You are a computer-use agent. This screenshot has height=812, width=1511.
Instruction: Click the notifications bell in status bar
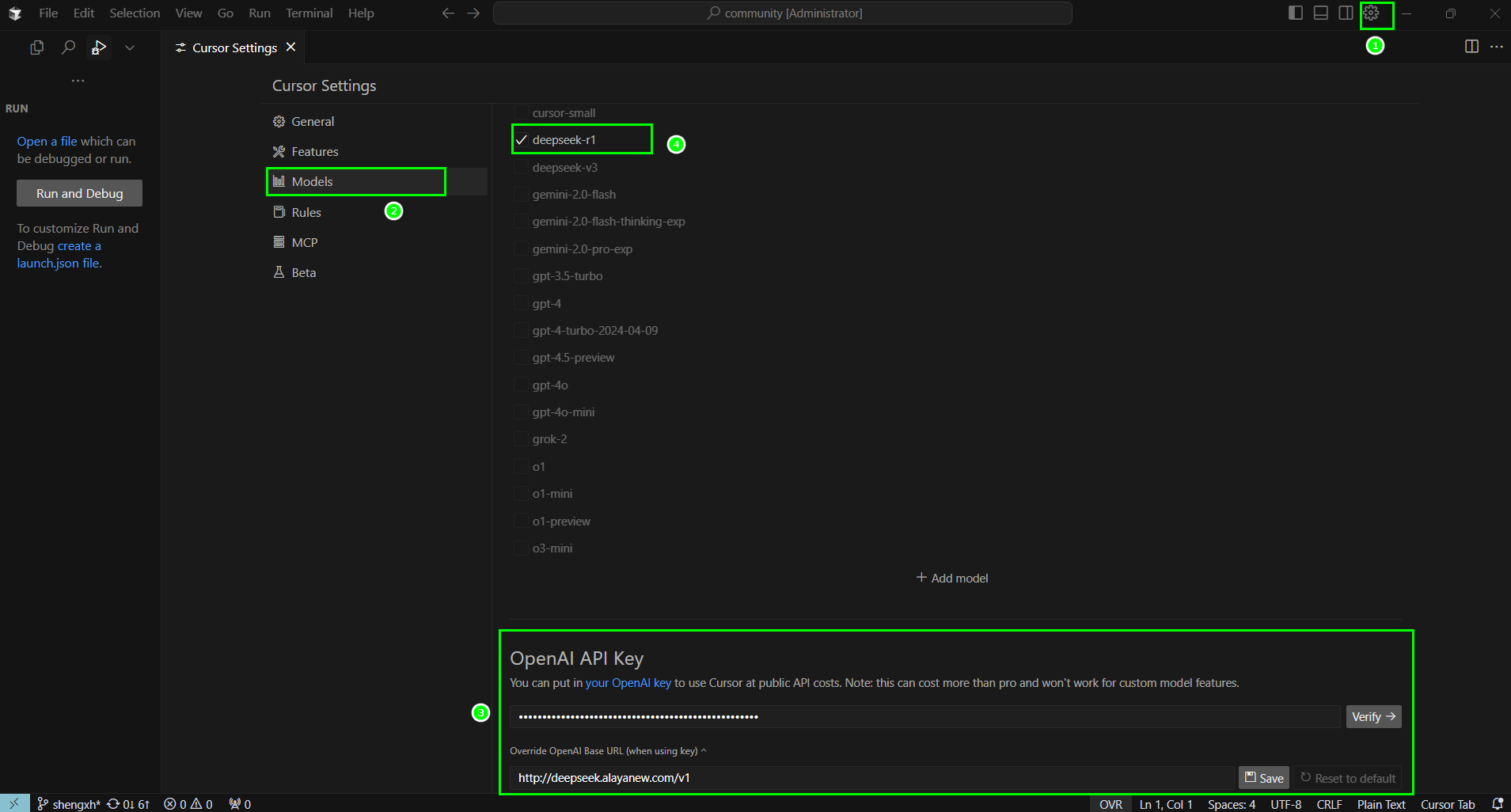pos(1497,804)
